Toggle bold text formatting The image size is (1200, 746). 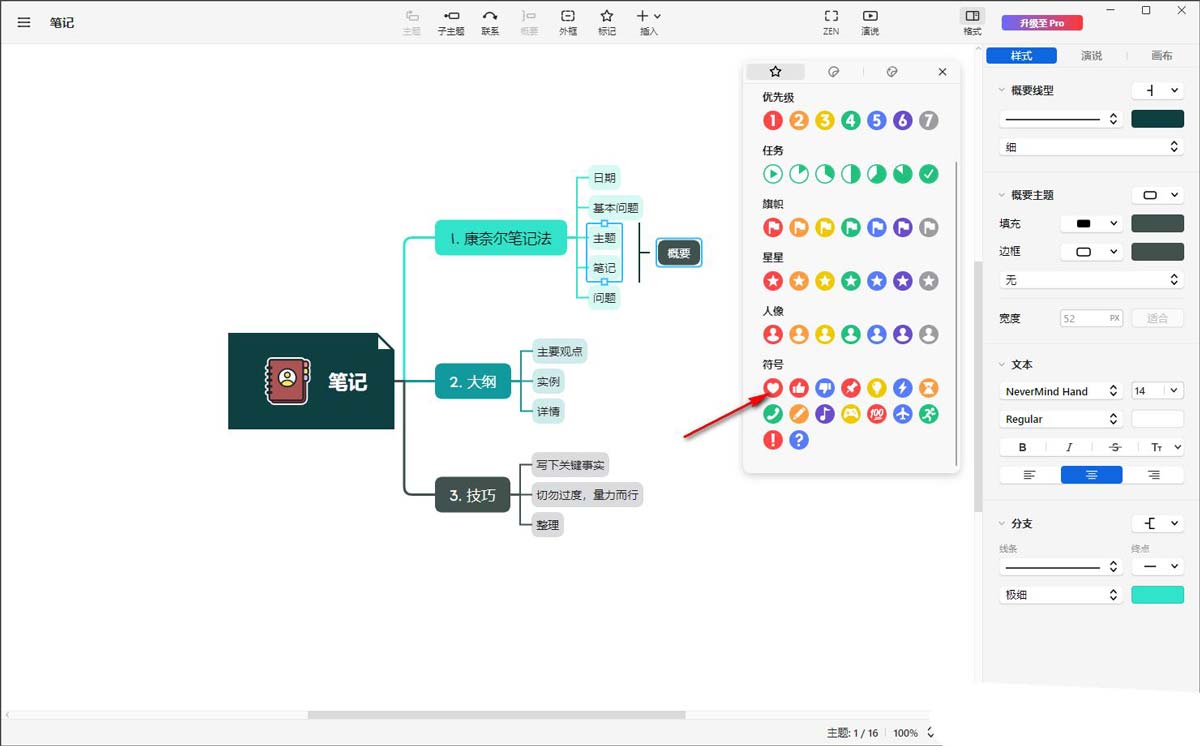coord(1022,447)
